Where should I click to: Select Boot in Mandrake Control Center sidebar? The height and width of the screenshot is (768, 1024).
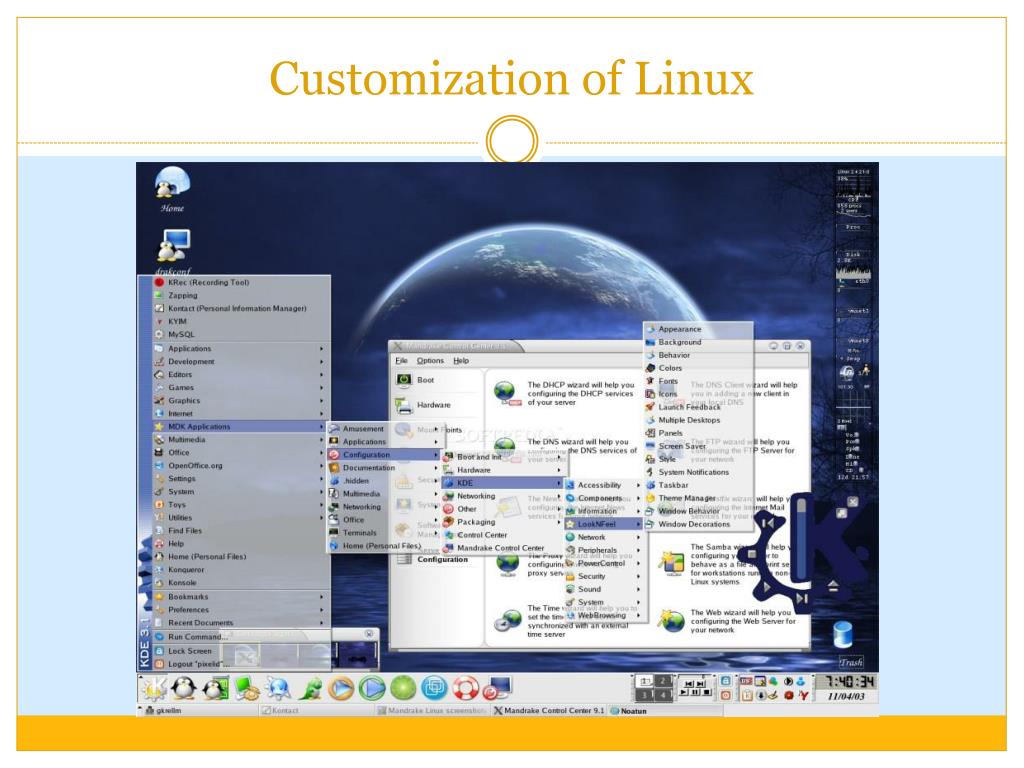click(415, 380)
